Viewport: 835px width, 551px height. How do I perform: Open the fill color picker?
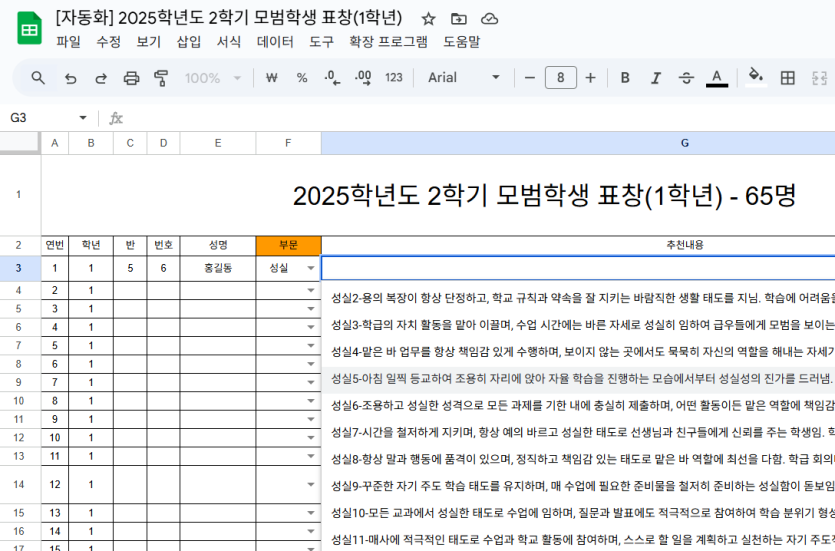point(756,78)
